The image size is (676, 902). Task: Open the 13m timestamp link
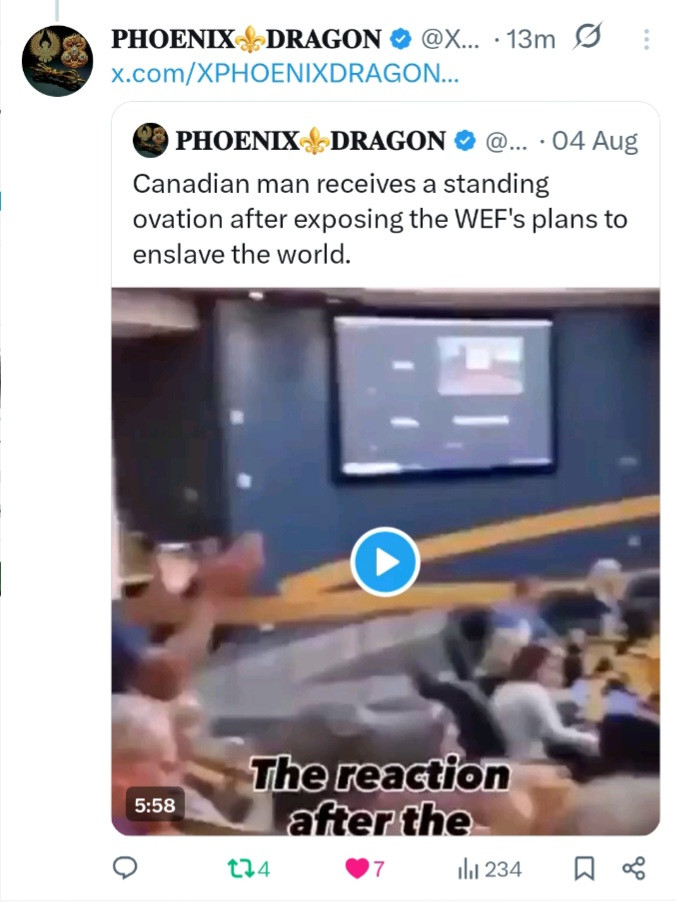click(530, 39)
